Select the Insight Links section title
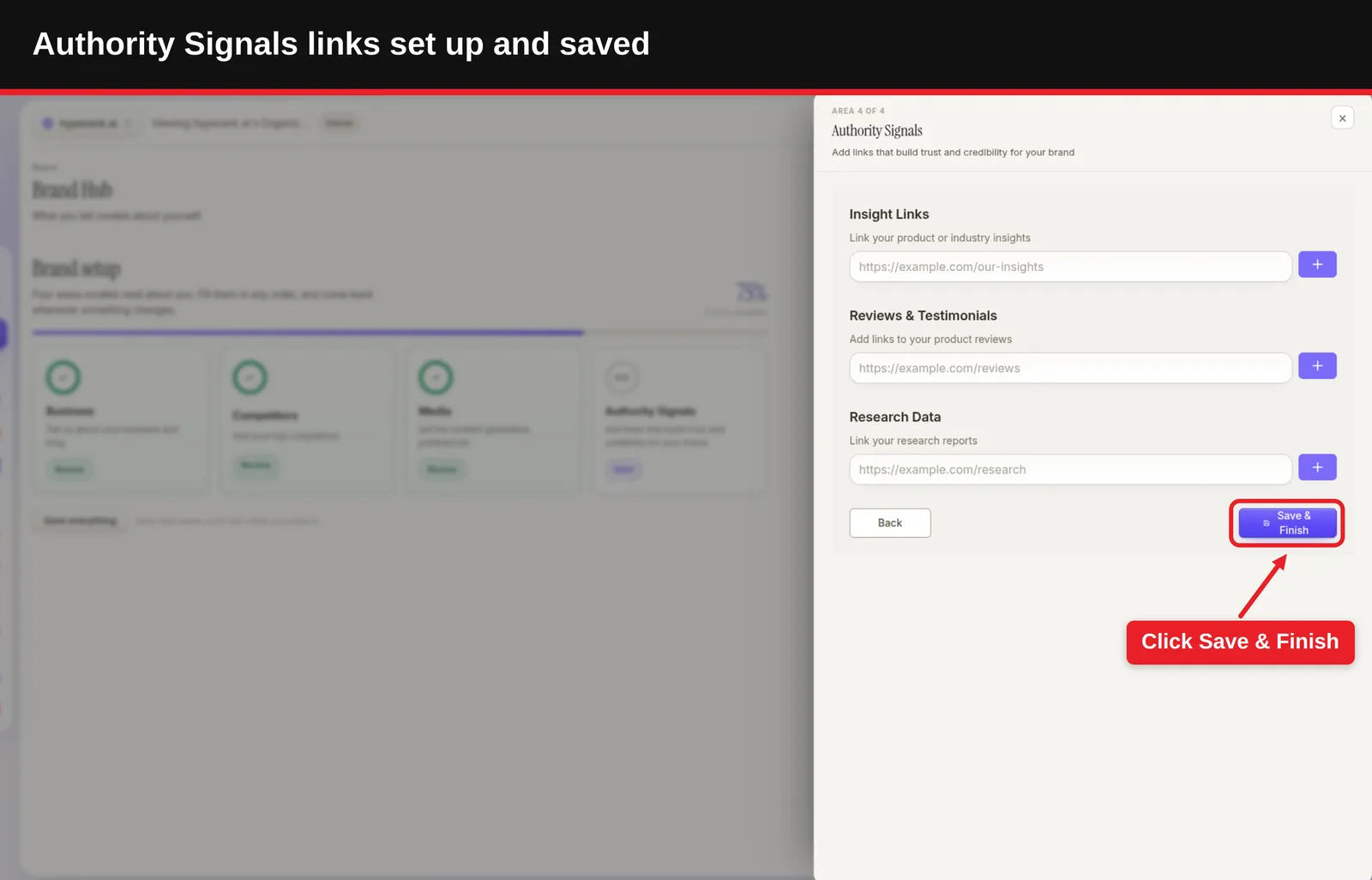 tap(889, 214)
